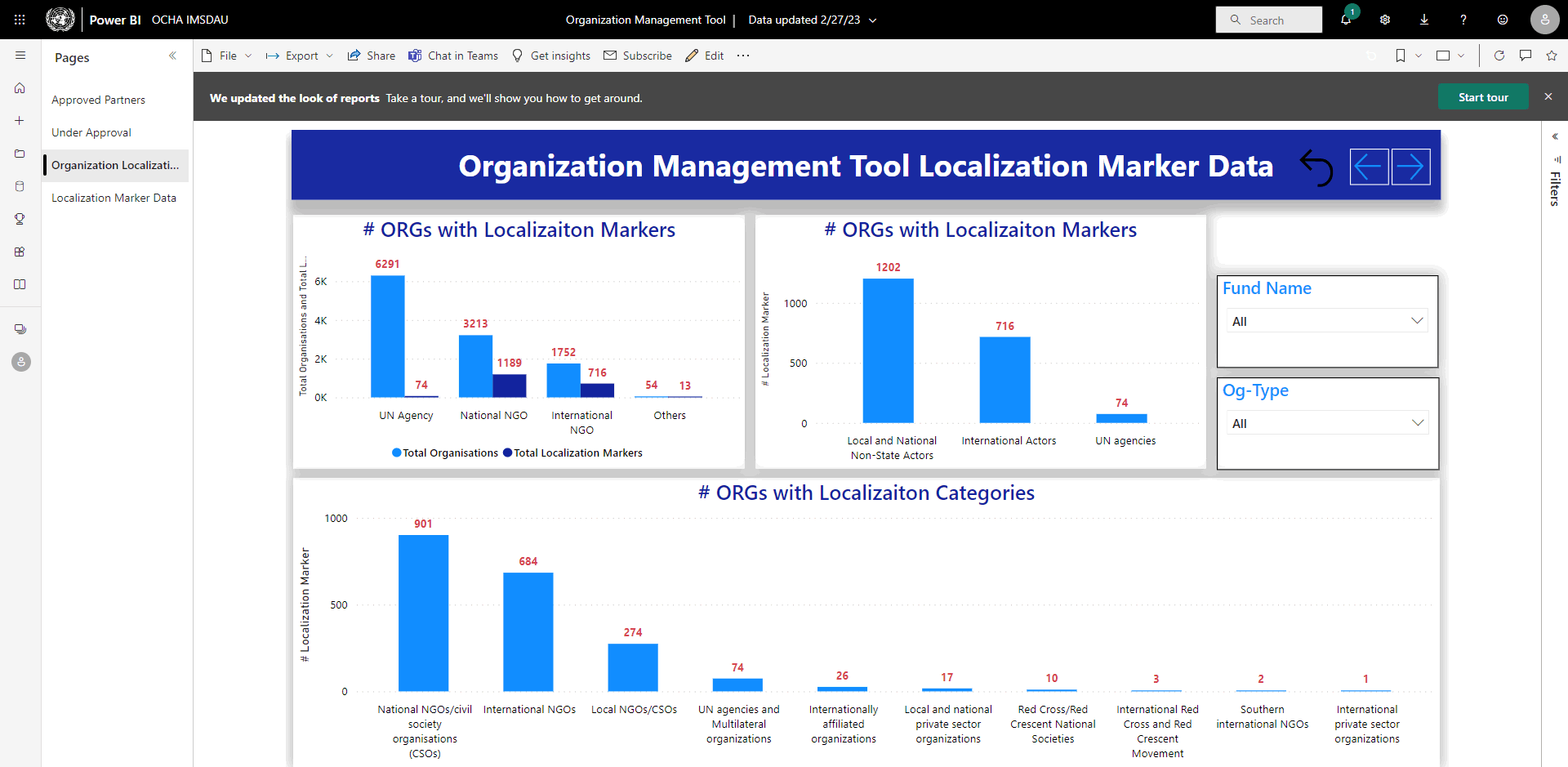Go to previous report page arrow
Image resolution: width=1568 pixels, height=767 pixels.
pos(1369,167)
